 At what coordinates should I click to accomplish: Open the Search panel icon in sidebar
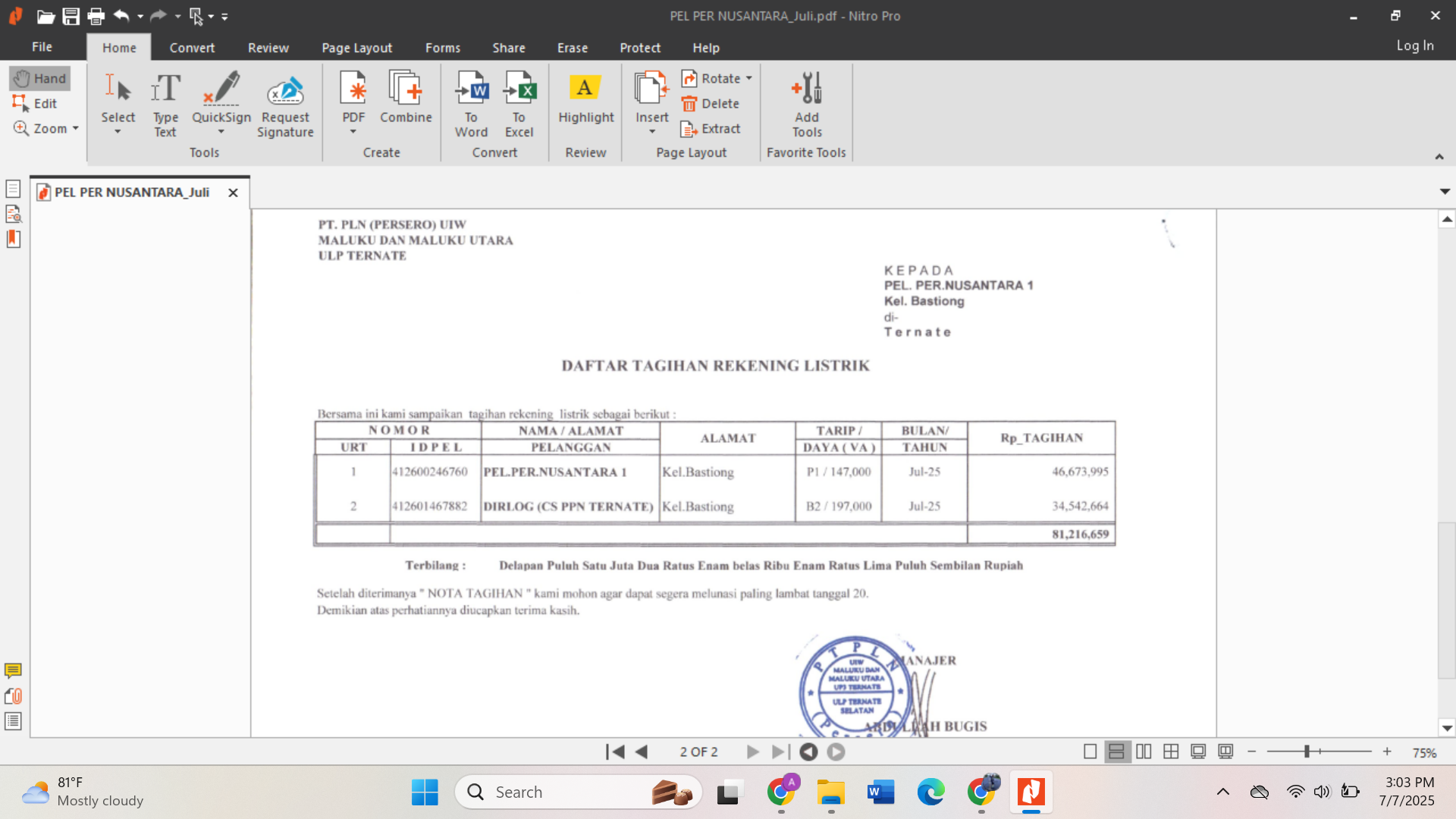(13, 214)
